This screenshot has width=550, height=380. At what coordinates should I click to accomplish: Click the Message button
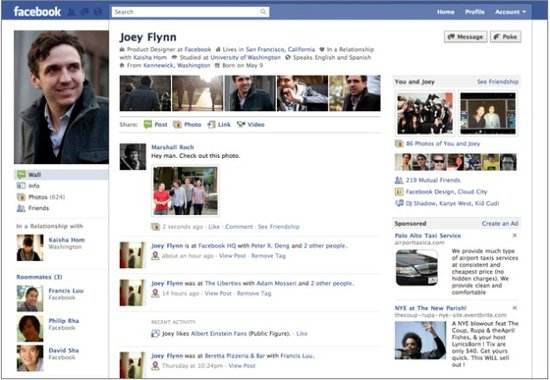(465, 37)
